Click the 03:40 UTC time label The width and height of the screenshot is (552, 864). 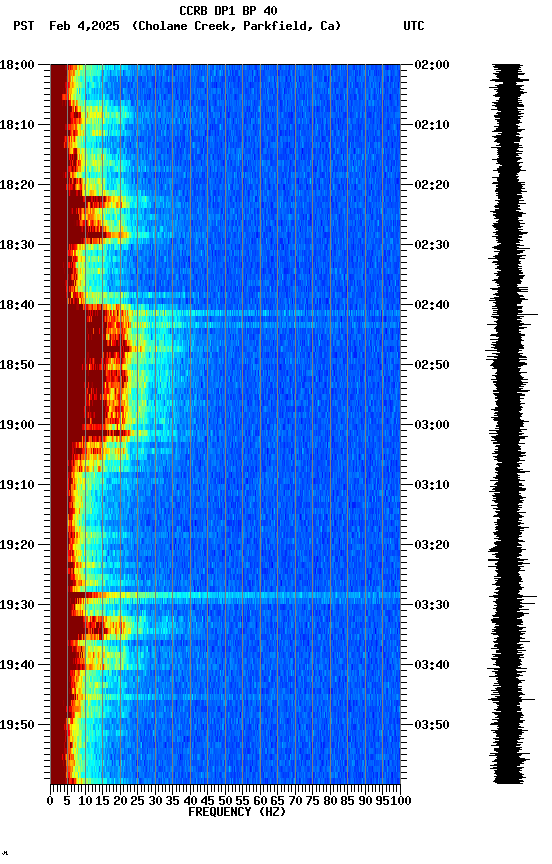click(432, 665)
